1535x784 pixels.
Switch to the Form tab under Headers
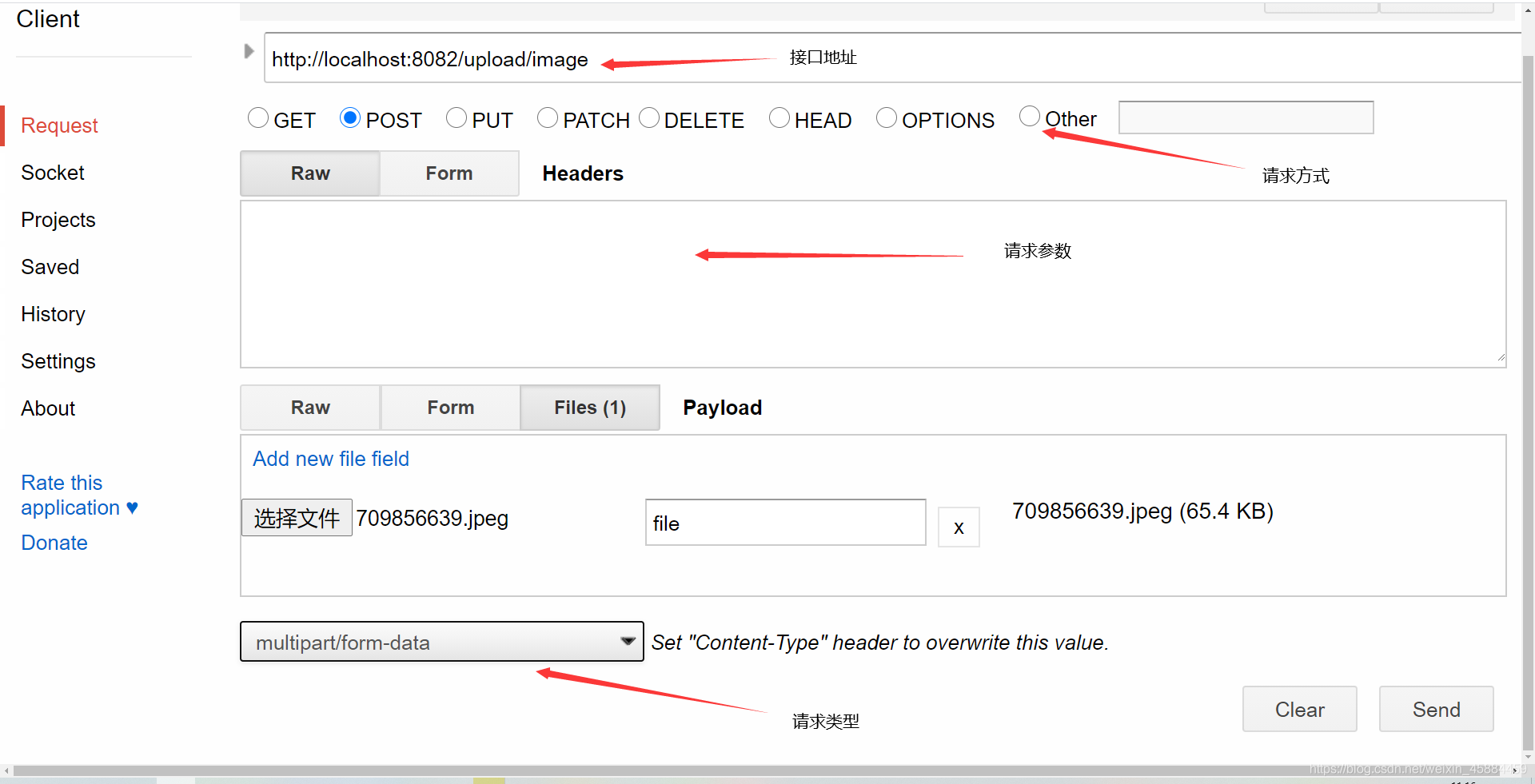[x=449, y=173]
